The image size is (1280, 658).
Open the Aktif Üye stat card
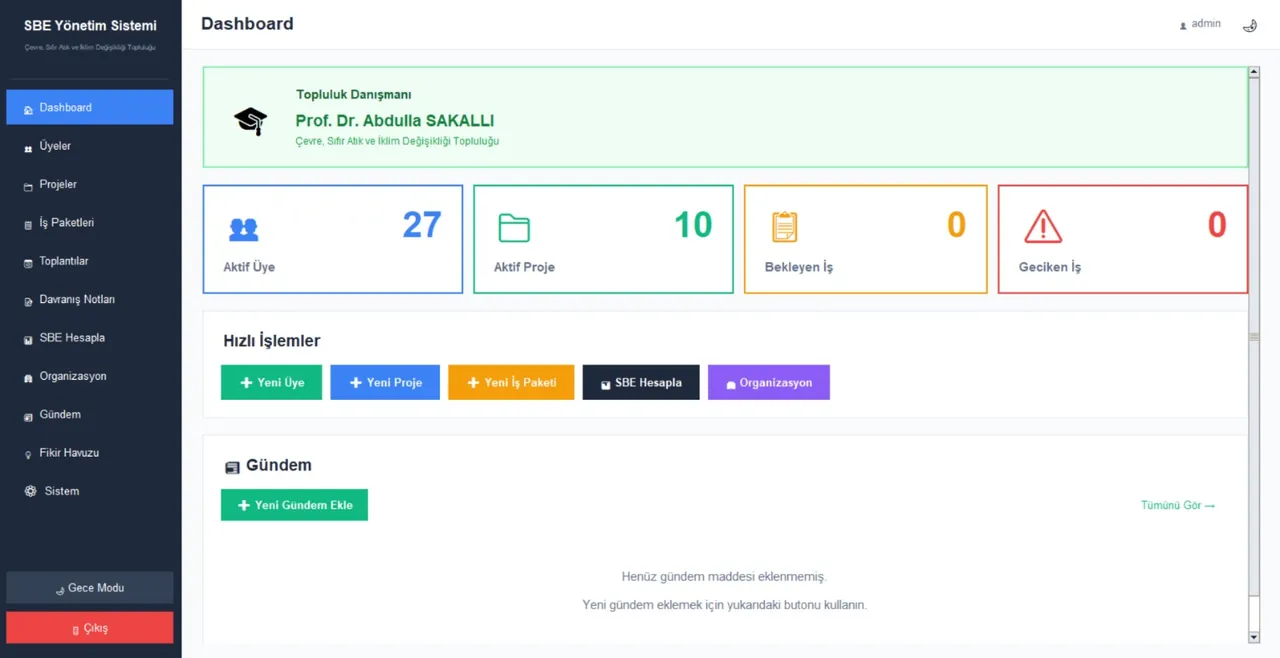pyautogui.click(x=333, y=239)
